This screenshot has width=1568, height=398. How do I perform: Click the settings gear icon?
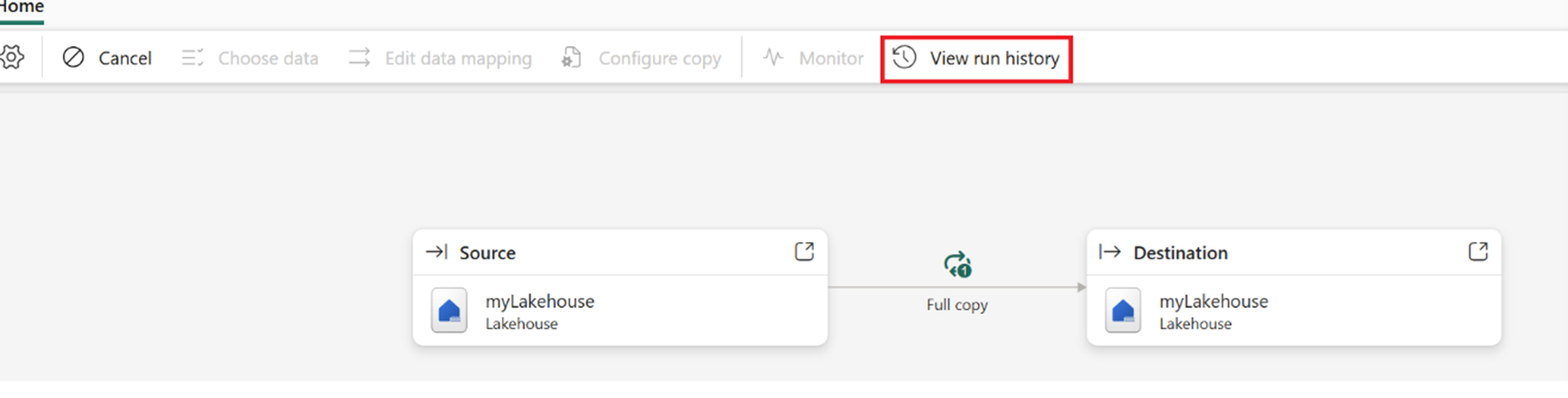pyautogui.click(x=12, y=58)
